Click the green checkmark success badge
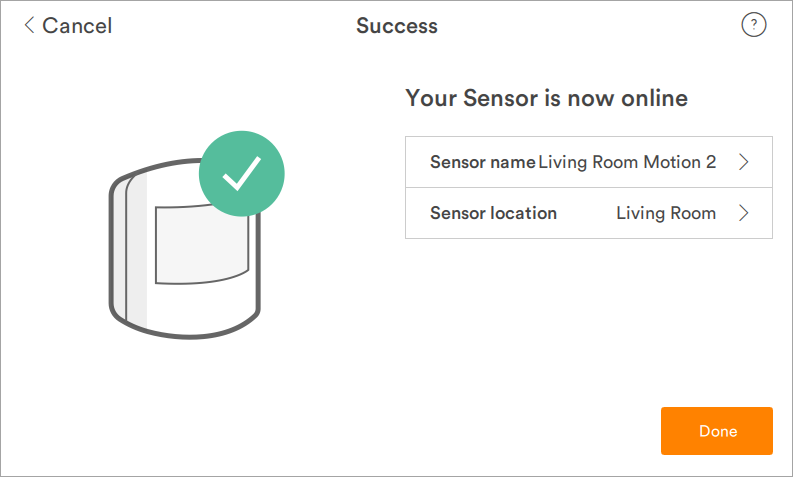 [242, 175]
